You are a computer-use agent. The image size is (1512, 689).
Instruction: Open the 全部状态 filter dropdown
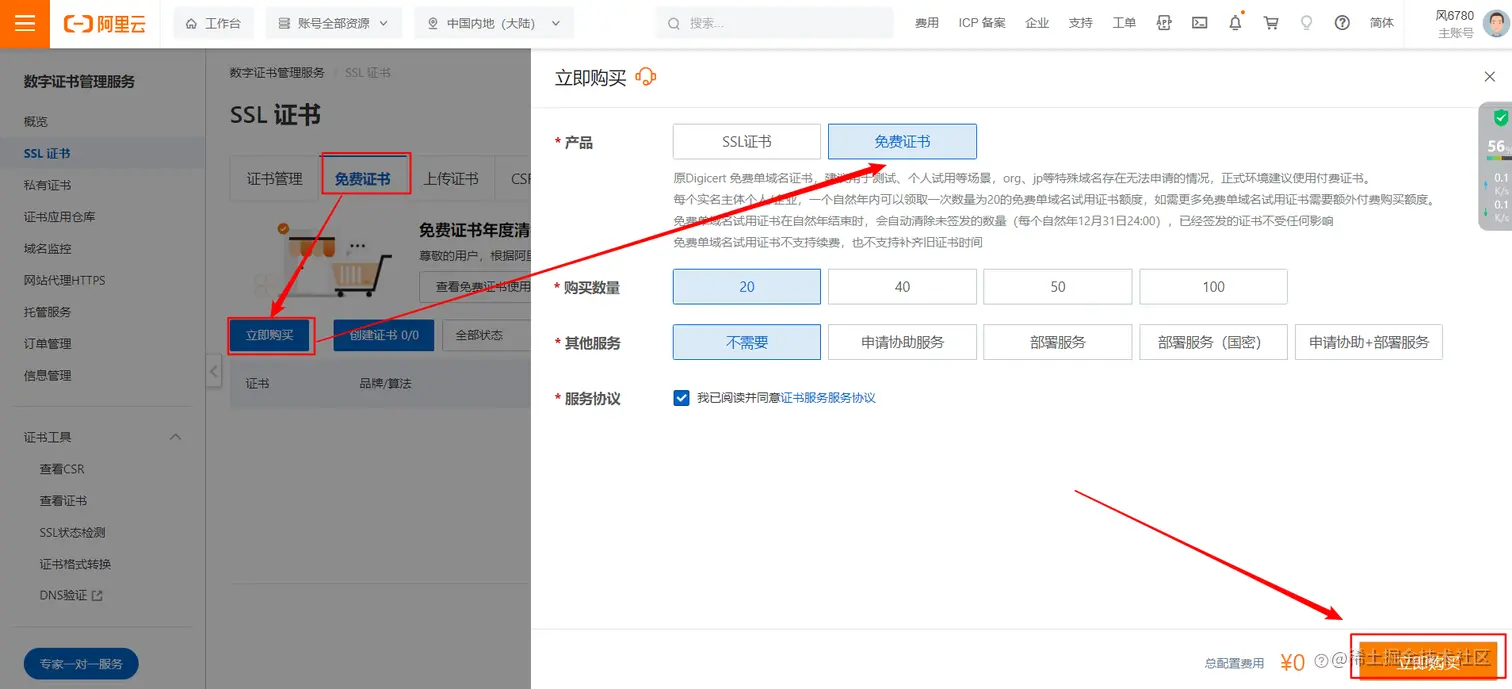486,335
